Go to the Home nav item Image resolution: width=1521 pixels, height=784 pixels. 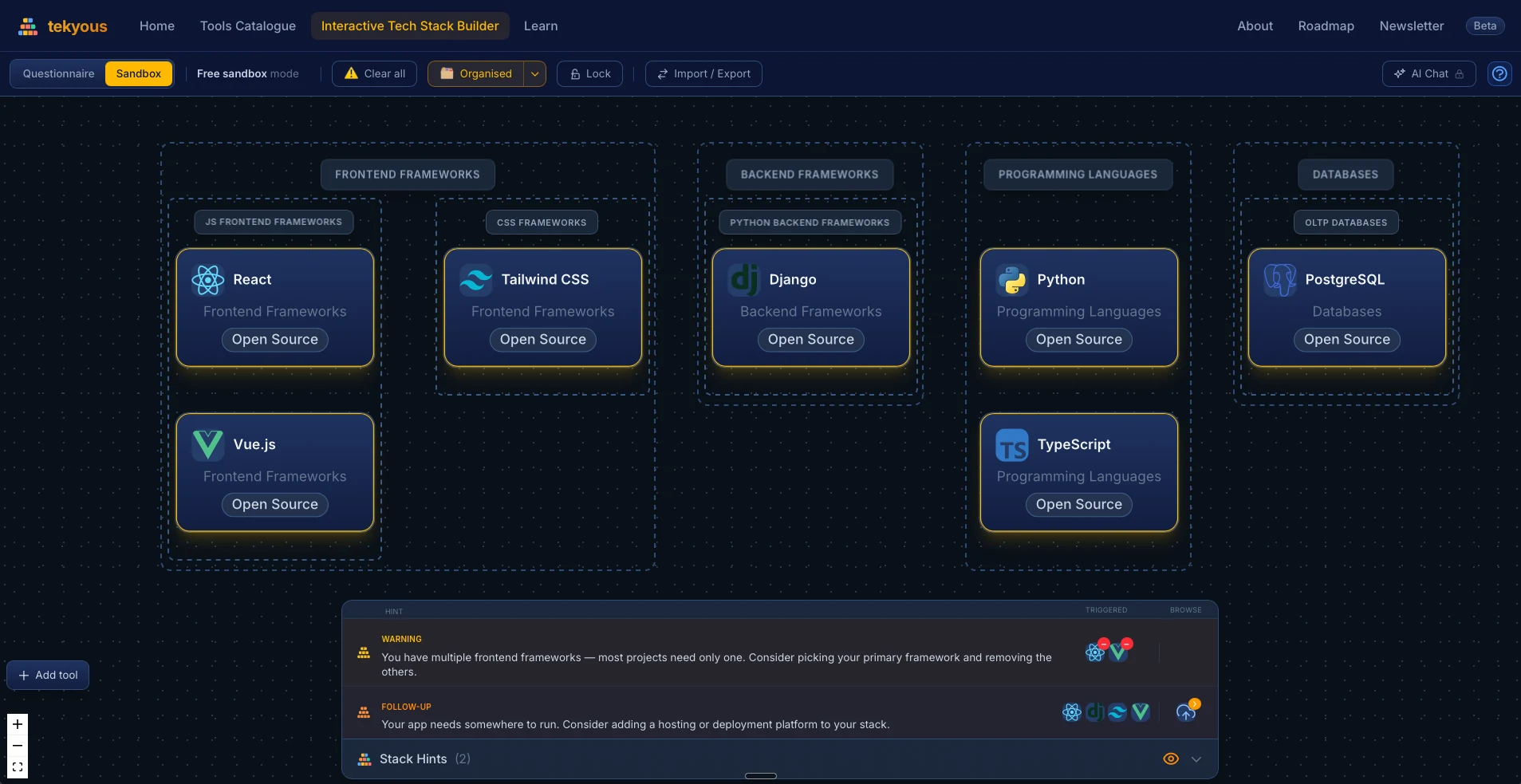pos(157,26)
